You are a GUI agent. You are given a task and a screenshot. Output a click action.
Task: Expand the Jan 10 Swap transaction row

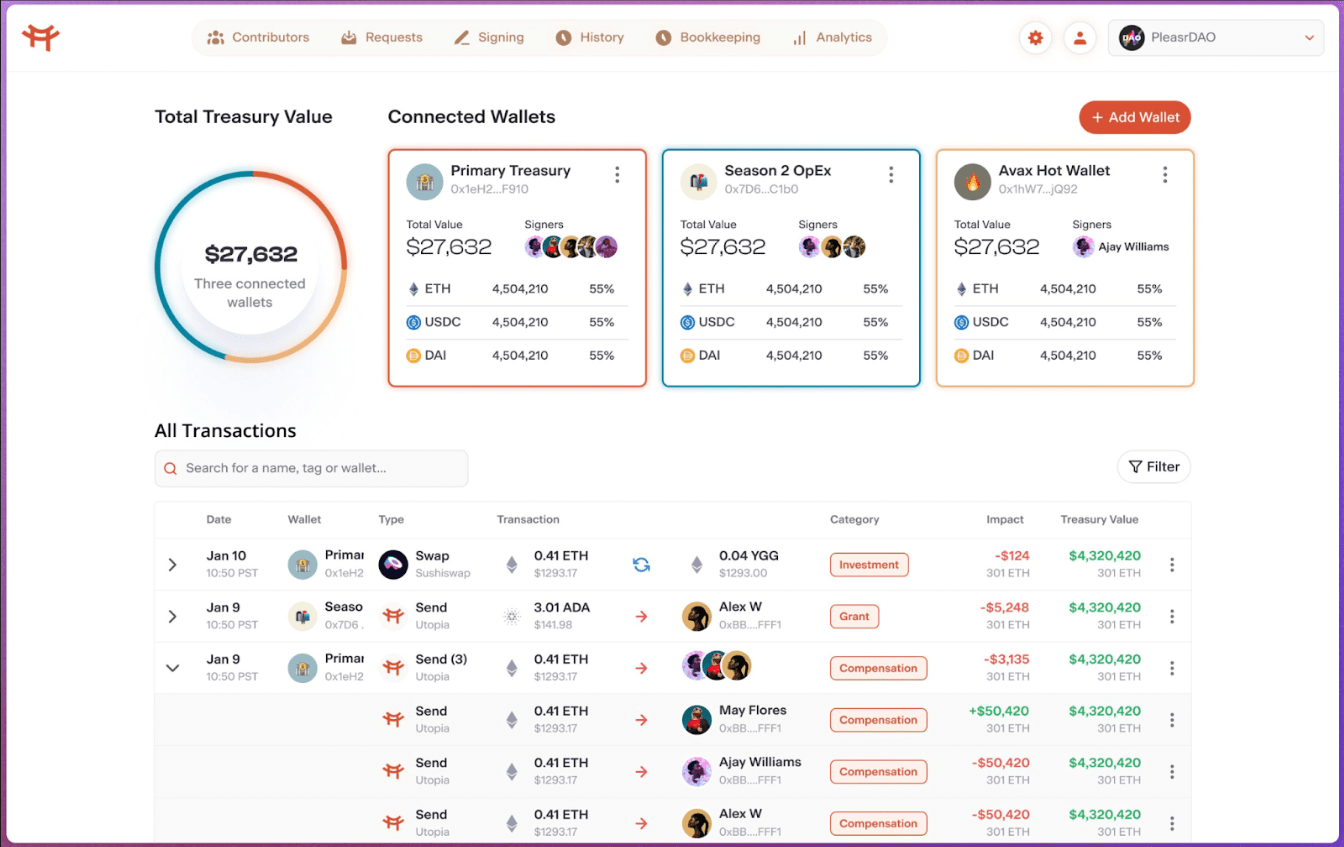(x=172, y=564)
